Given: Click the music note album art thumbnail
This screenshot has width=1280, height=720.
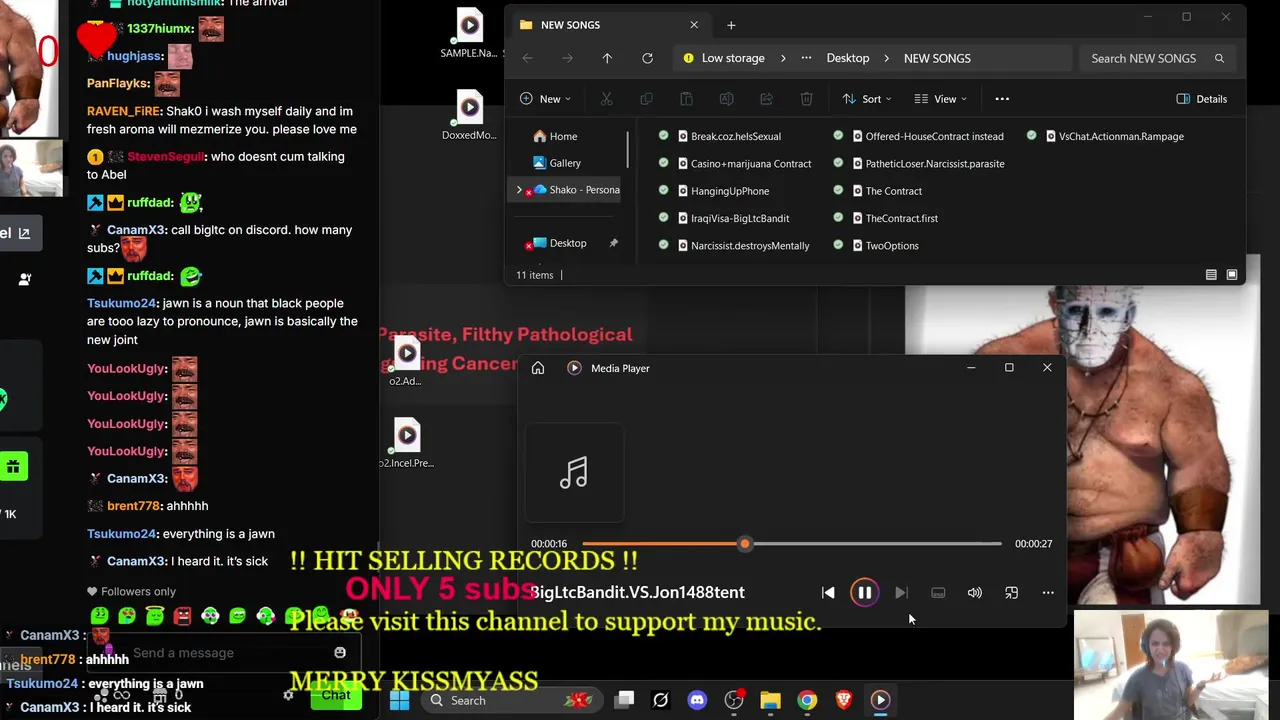Looking at the screenshot, I should [574, 472].
